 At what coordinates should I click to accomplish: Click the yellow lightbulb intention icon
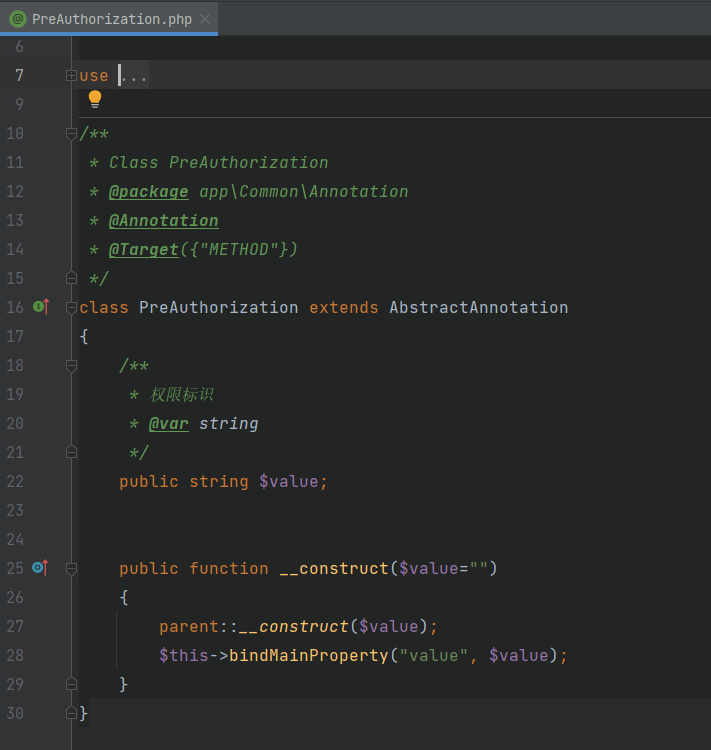(95, 98)
